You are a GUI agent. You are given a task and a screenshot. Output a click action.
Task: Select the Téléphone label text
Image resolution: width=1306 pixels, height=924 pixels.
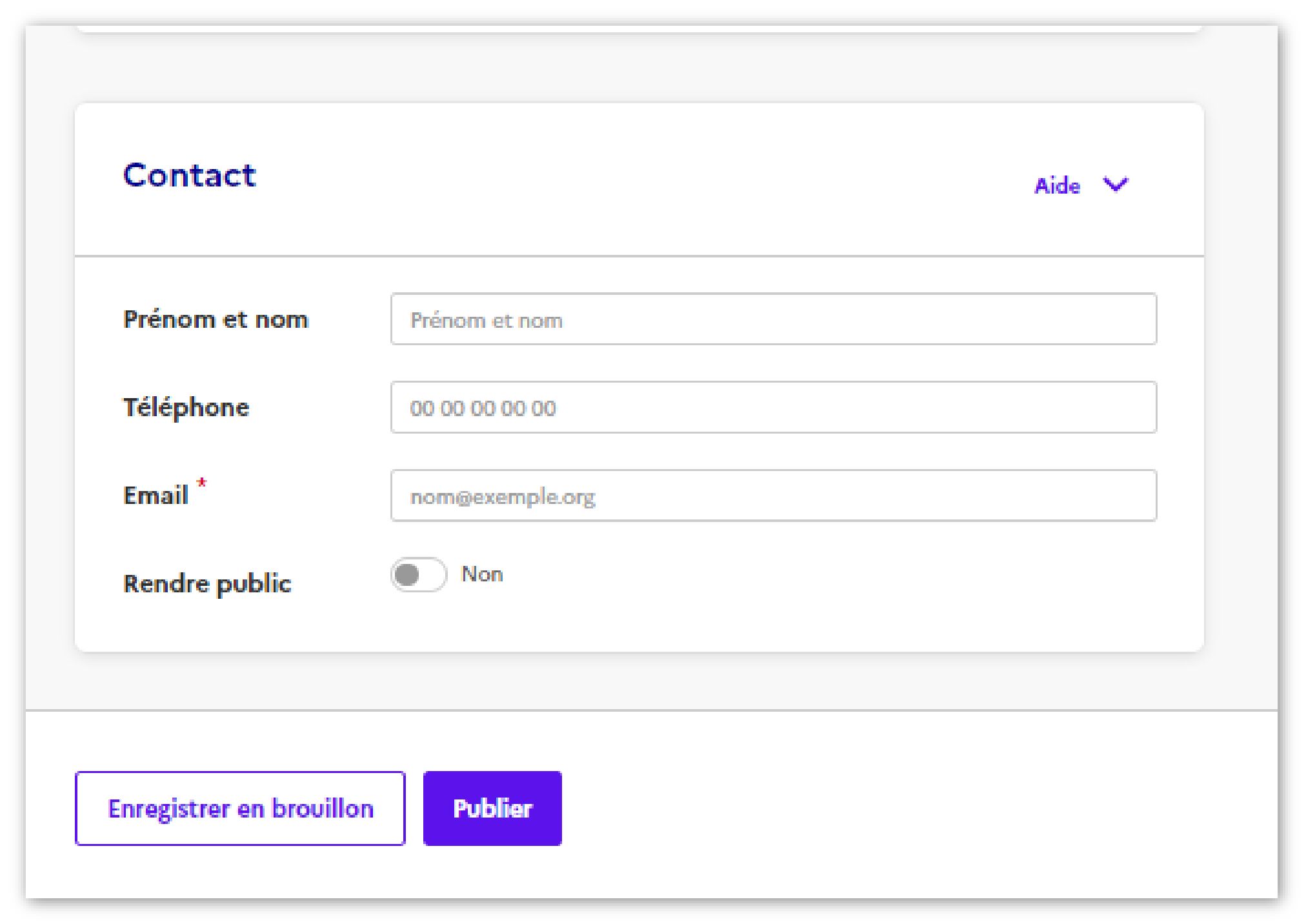coord(186,408)
